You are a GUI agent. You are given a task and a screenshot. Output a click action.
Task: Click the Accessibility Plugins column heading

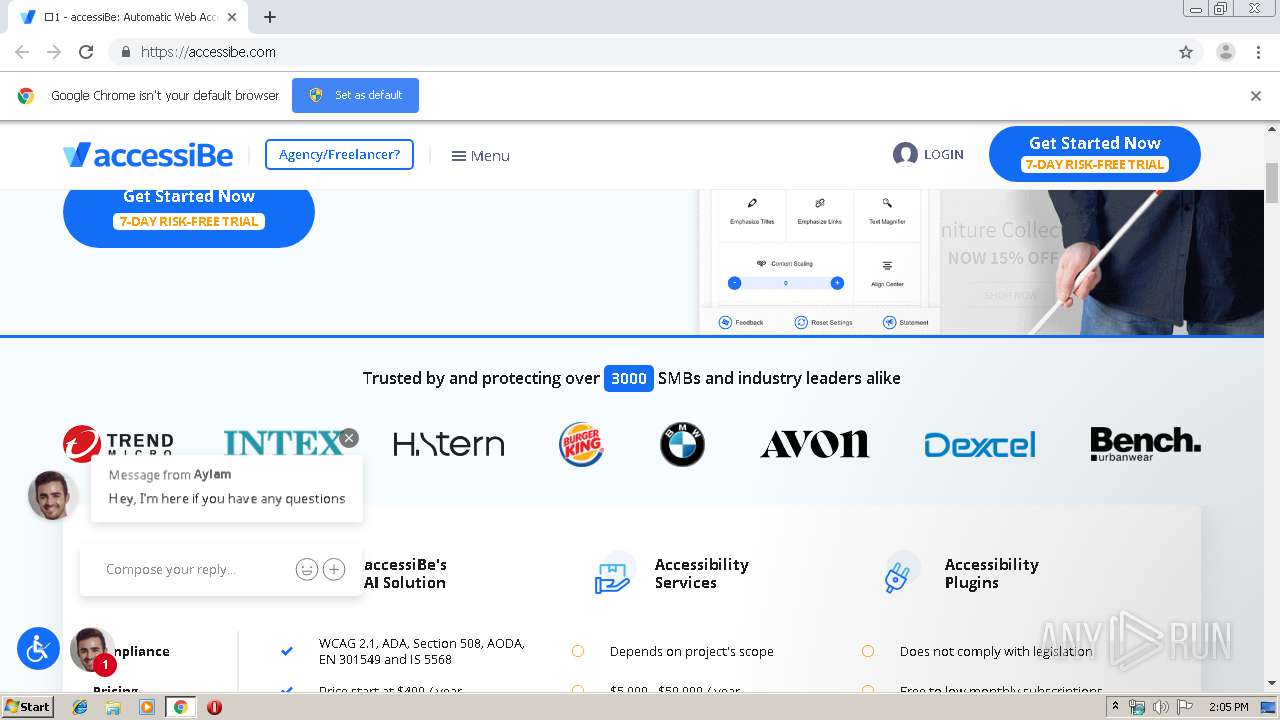click(x=991, y=573)
